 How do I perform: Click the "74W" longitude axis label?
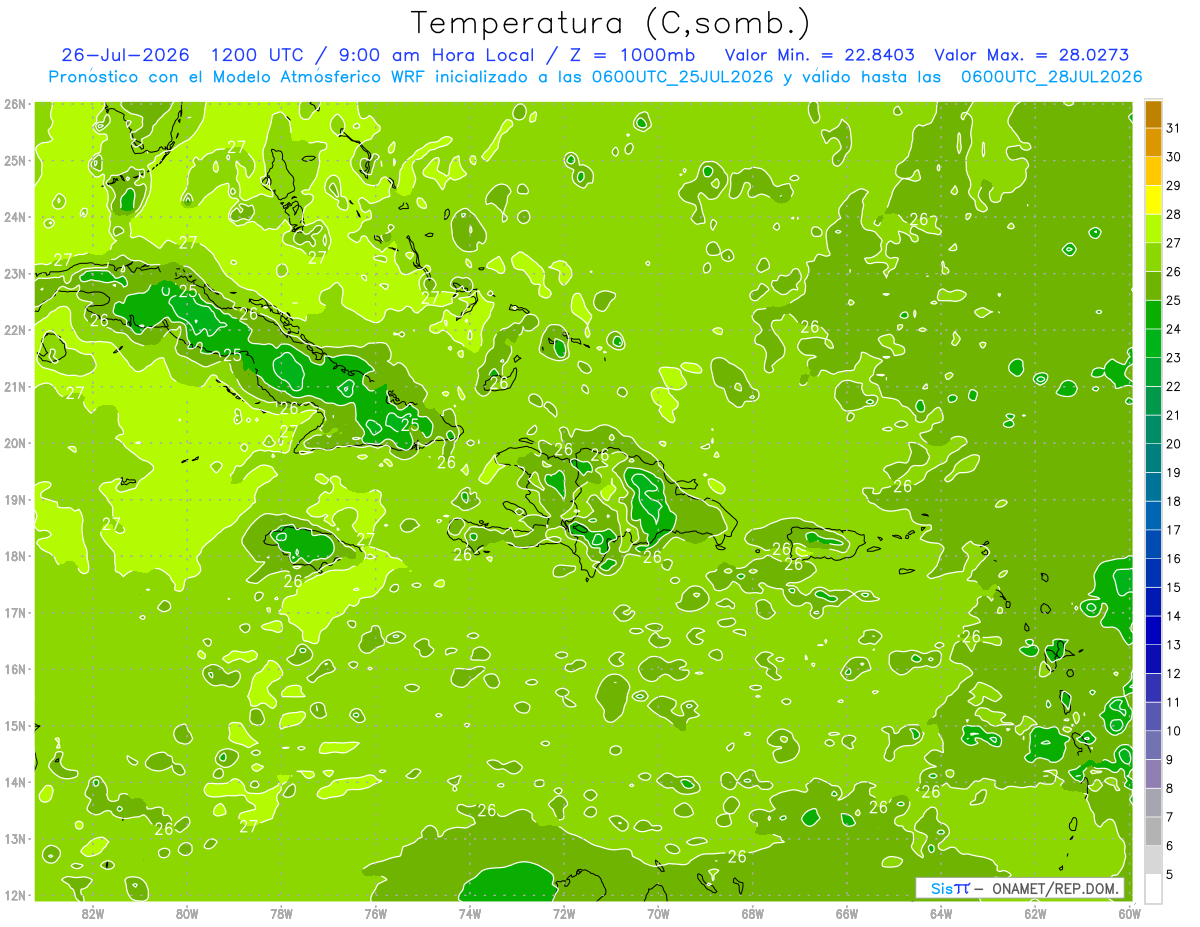[470, 914]
